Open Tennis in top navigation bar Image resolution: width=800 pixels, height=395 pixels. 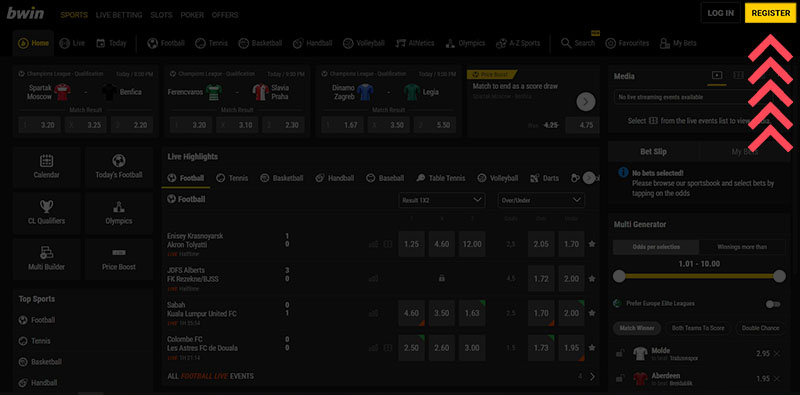click(x=211, y=43)
